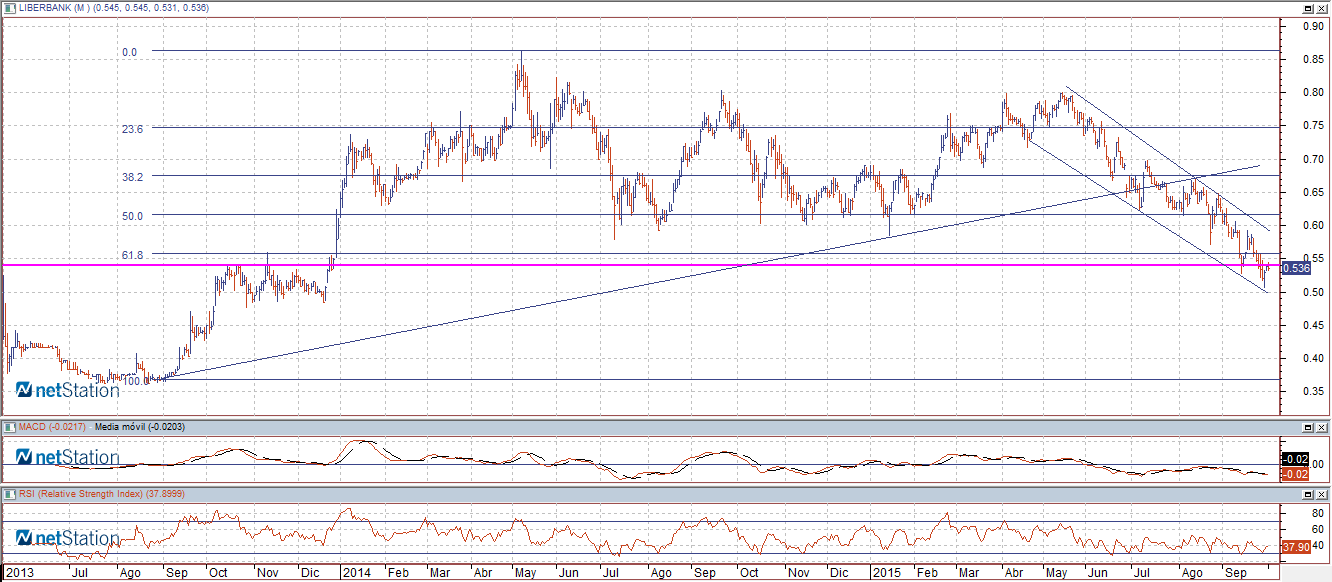Click the LIBERBANK chart panel icon
1332x582 pixels.
(x=8, y=7)
